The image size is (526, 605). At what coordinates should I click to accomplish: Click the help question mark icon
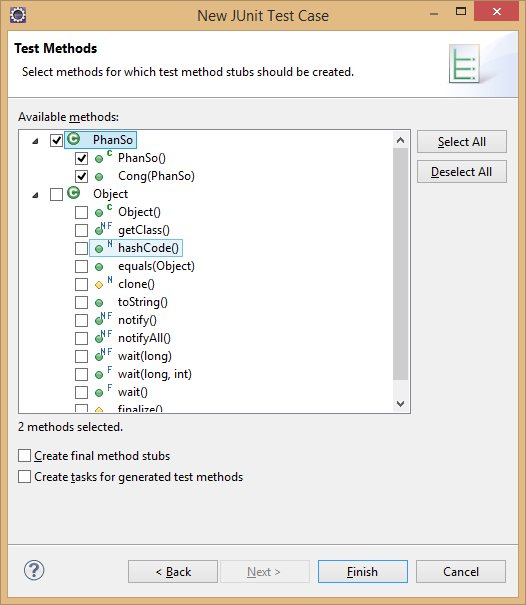(x=34, y=570)
